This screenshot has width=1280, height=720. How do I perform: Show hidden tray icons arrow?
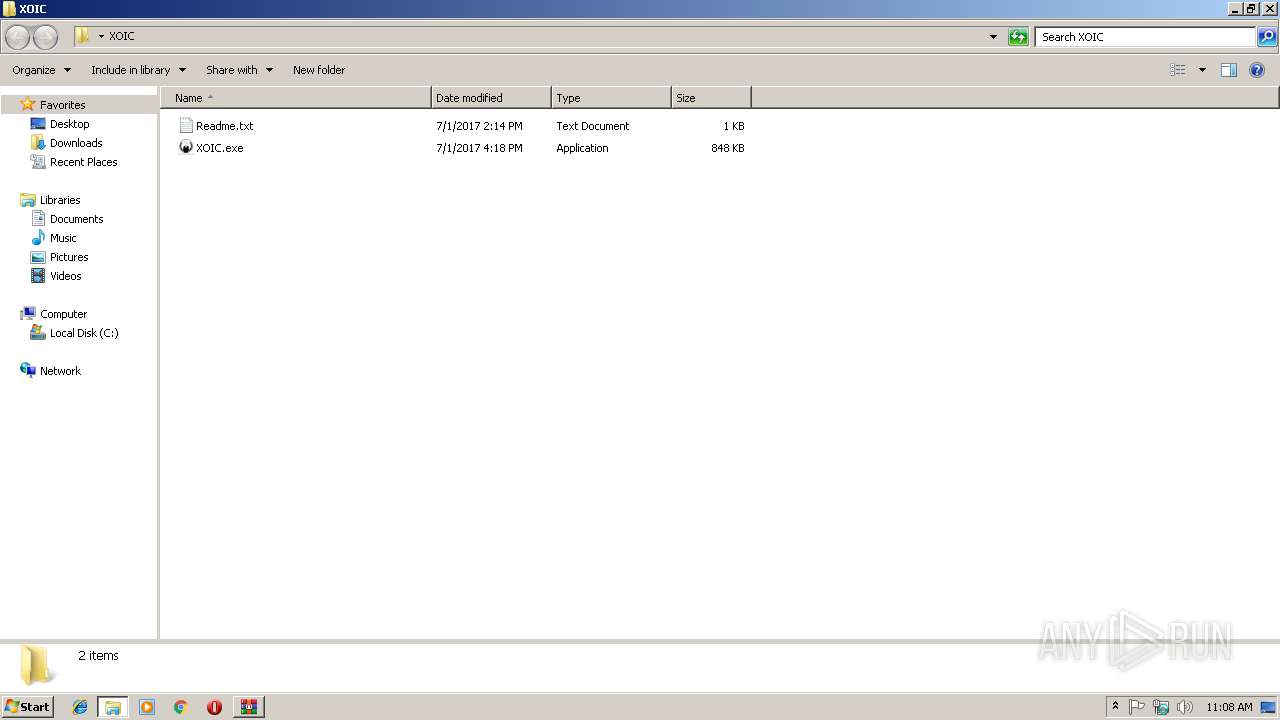coord(1115,706)
